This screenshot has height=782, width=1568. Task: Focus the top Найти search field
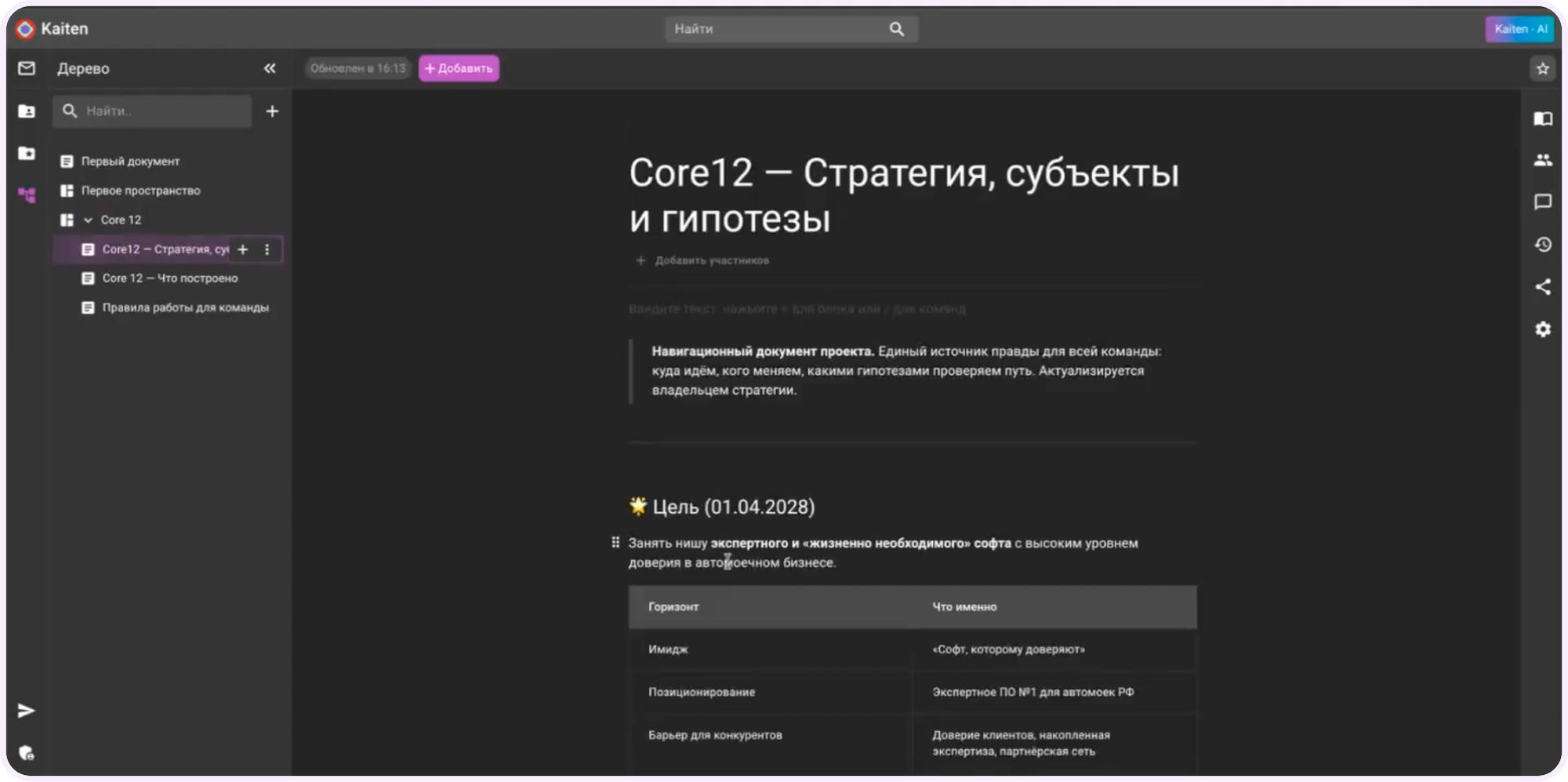click(x=791, y=29)
